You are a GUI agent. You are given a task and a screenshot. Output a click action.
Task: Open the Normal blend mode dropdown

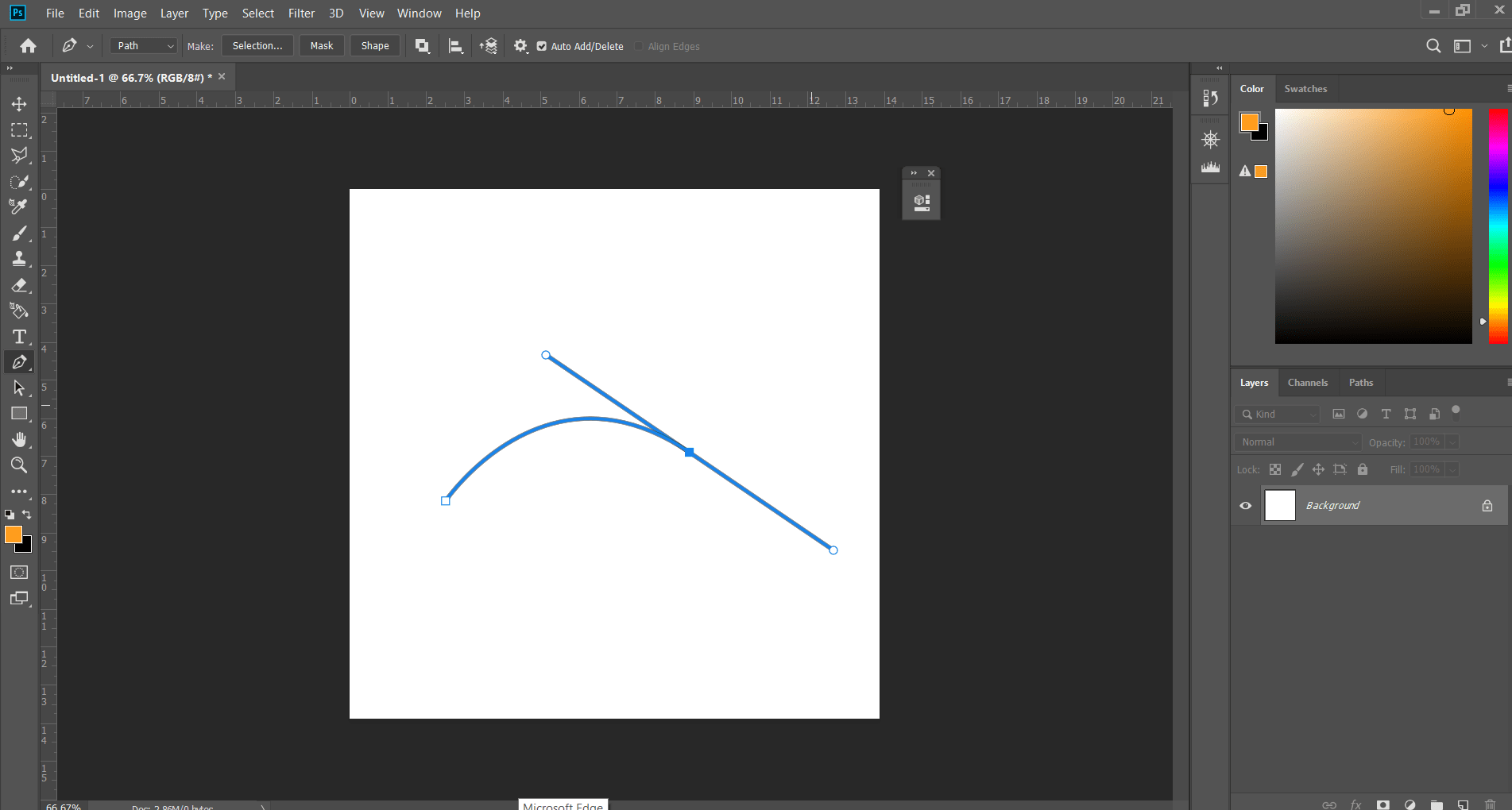1299,442
